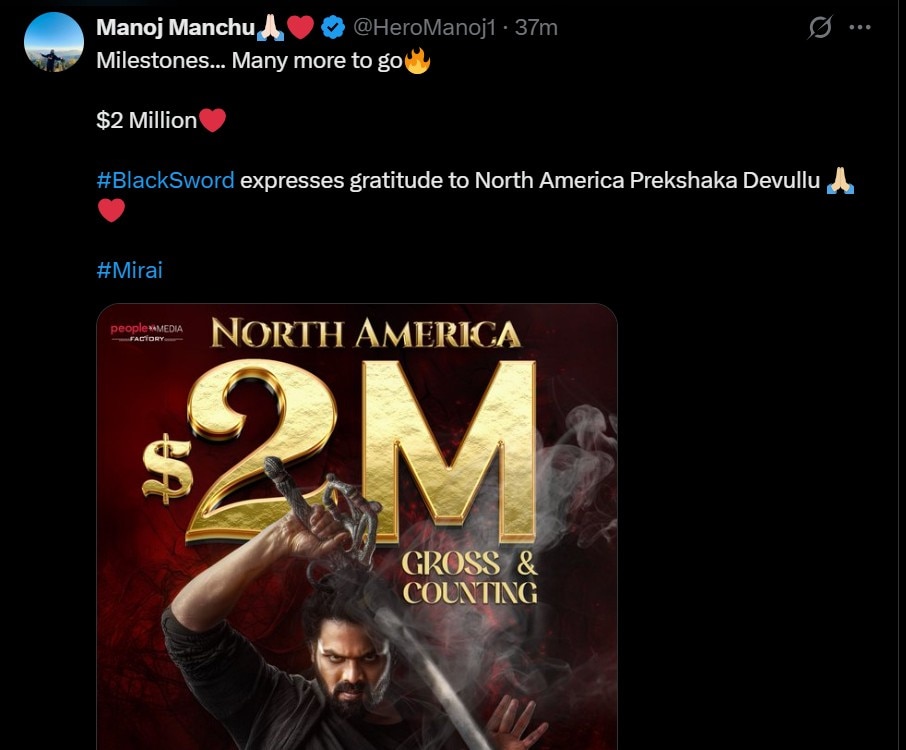Open the $2M North America poster image
906x750 pixels.
click(350, 520)
